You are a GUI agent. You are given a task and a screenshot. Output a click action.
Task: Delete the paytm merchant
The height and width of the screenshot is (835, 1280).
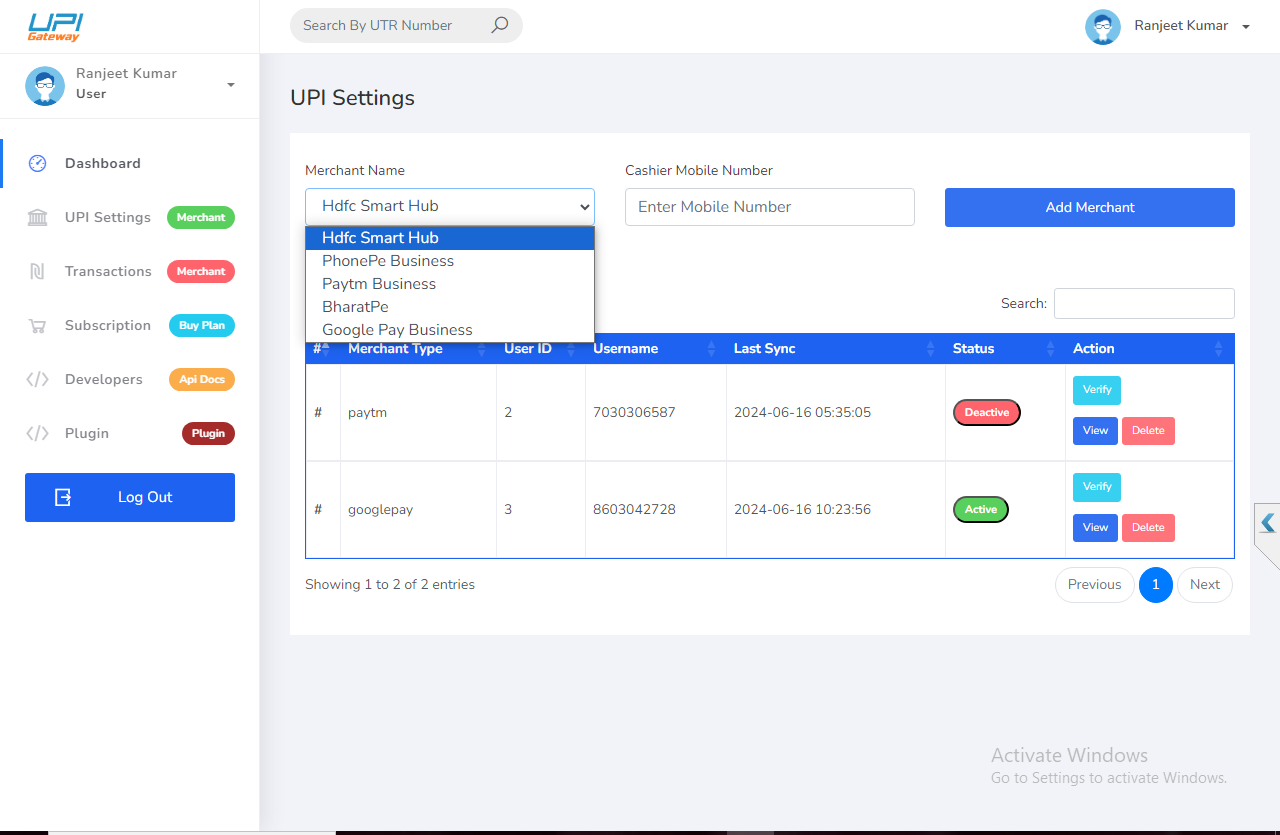click(x=1148, y=431)
